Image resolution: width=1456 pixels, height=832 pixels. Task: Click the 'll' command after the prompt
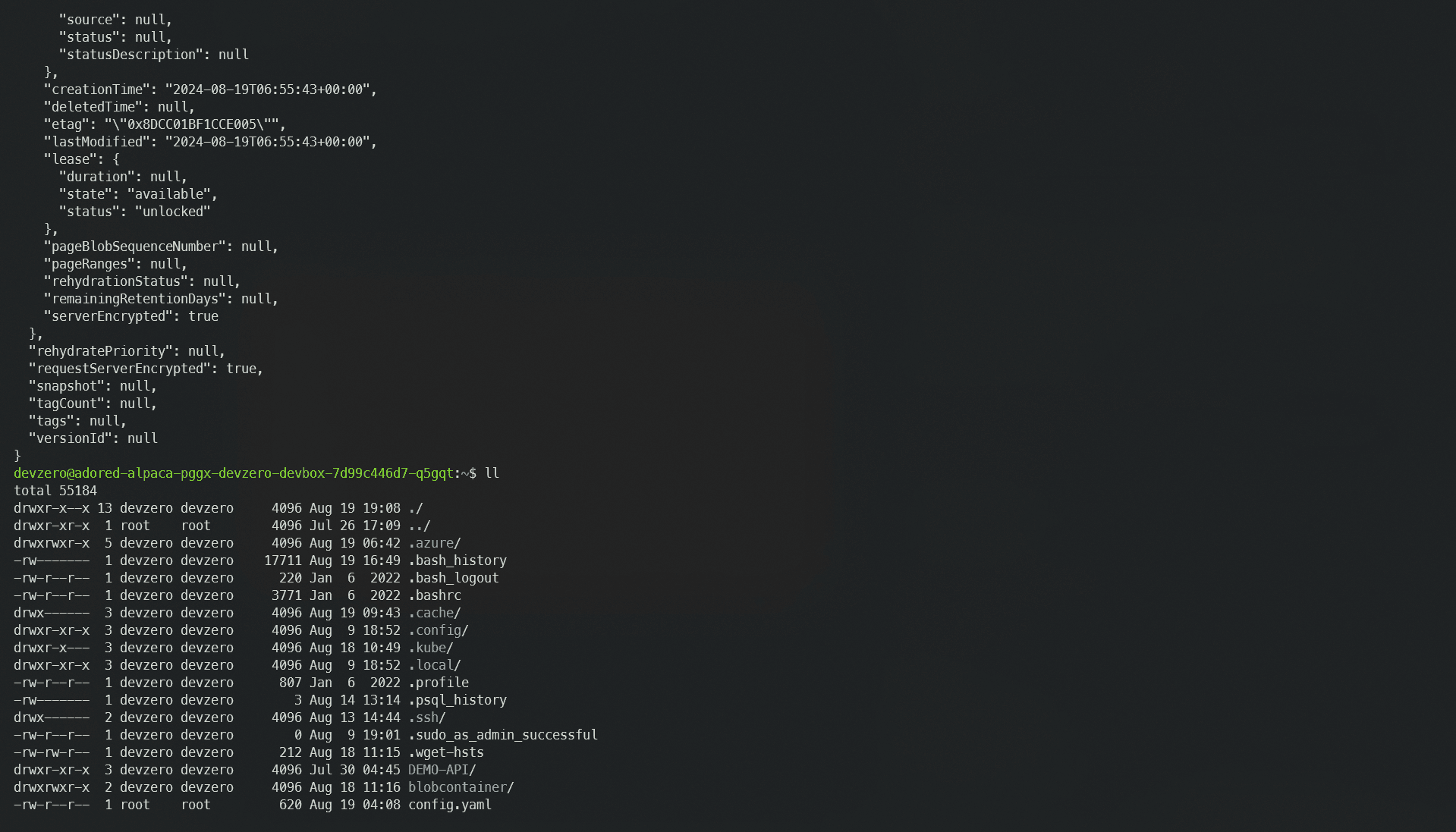click(x=492, y=473)
